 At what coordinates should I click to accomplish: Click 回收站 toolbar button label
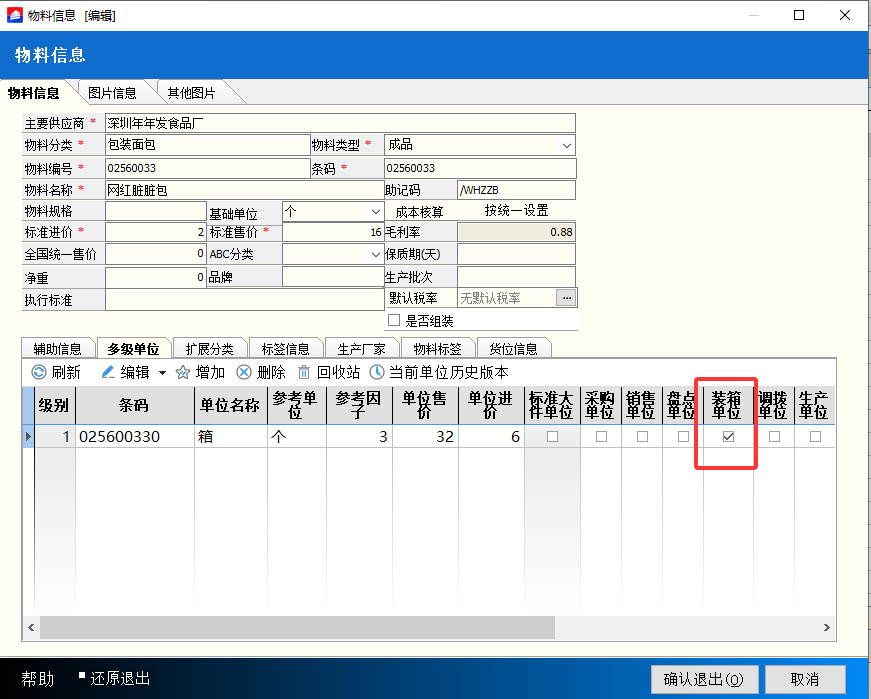[x=338, y=372]
